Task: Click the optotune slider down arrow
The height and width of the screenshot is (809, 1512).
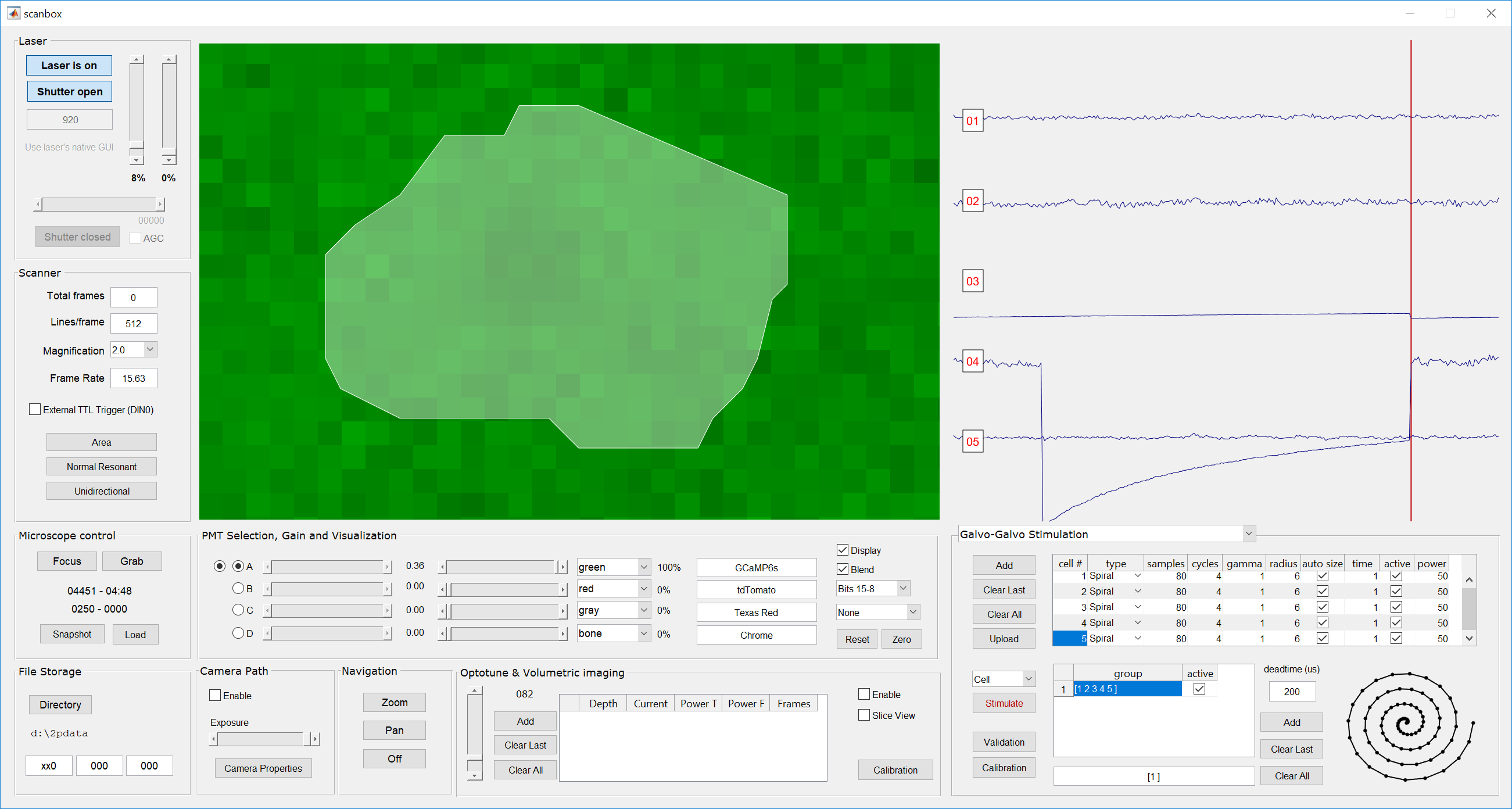Action: tap(474, 775)
